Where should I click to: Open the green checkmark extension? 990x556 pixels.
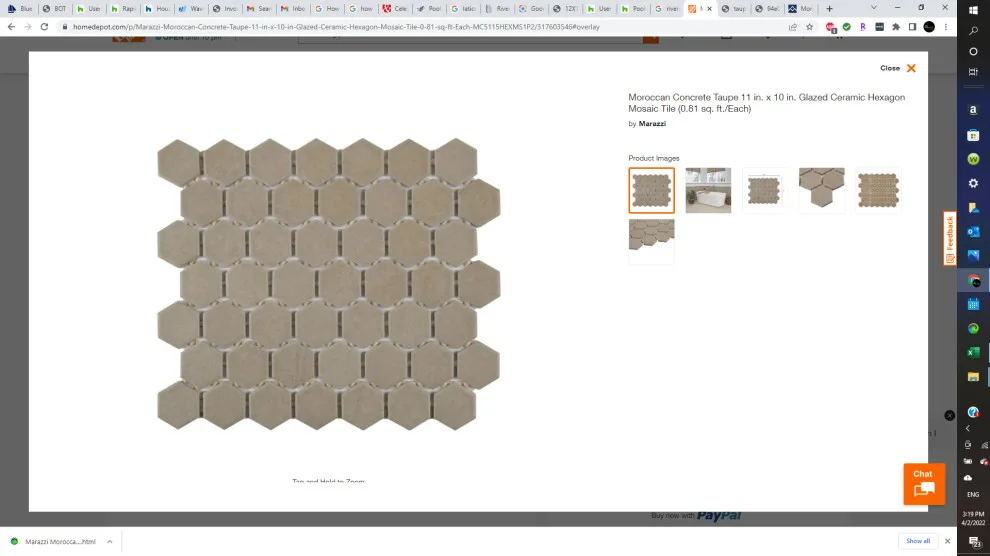pyautogui.click(x=847, y=27)
